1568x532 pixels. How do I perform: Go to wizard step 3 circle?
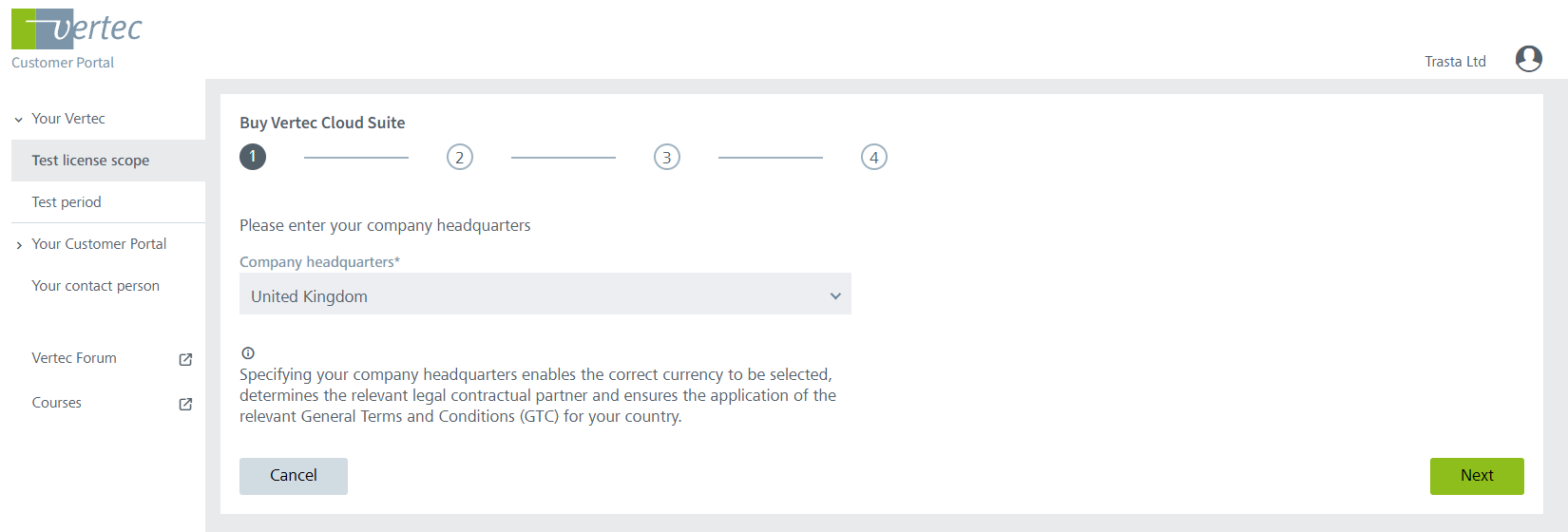coord(667,158)
